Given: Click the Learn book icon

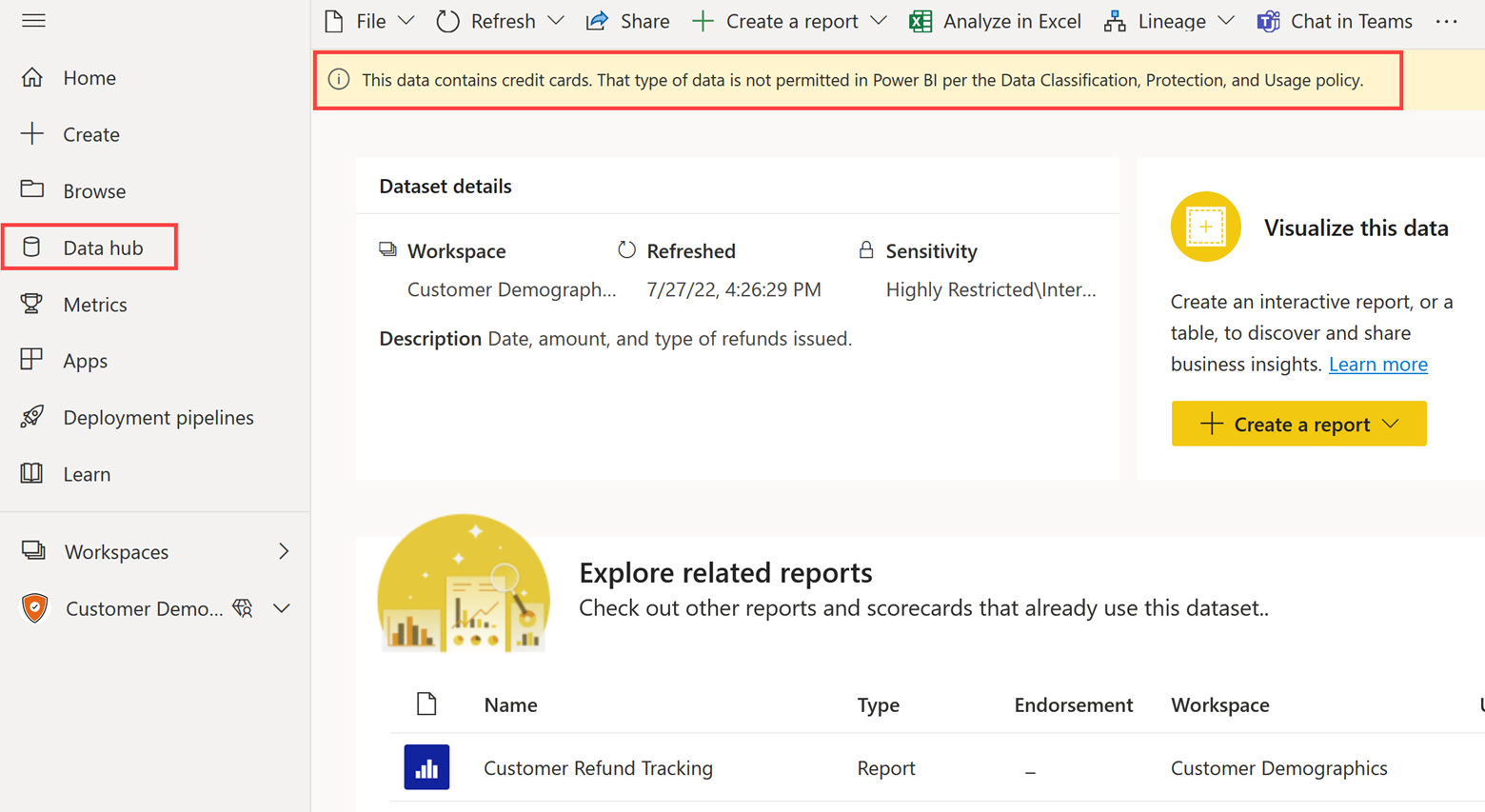Looking at the screenshot, I should point(31,473).
